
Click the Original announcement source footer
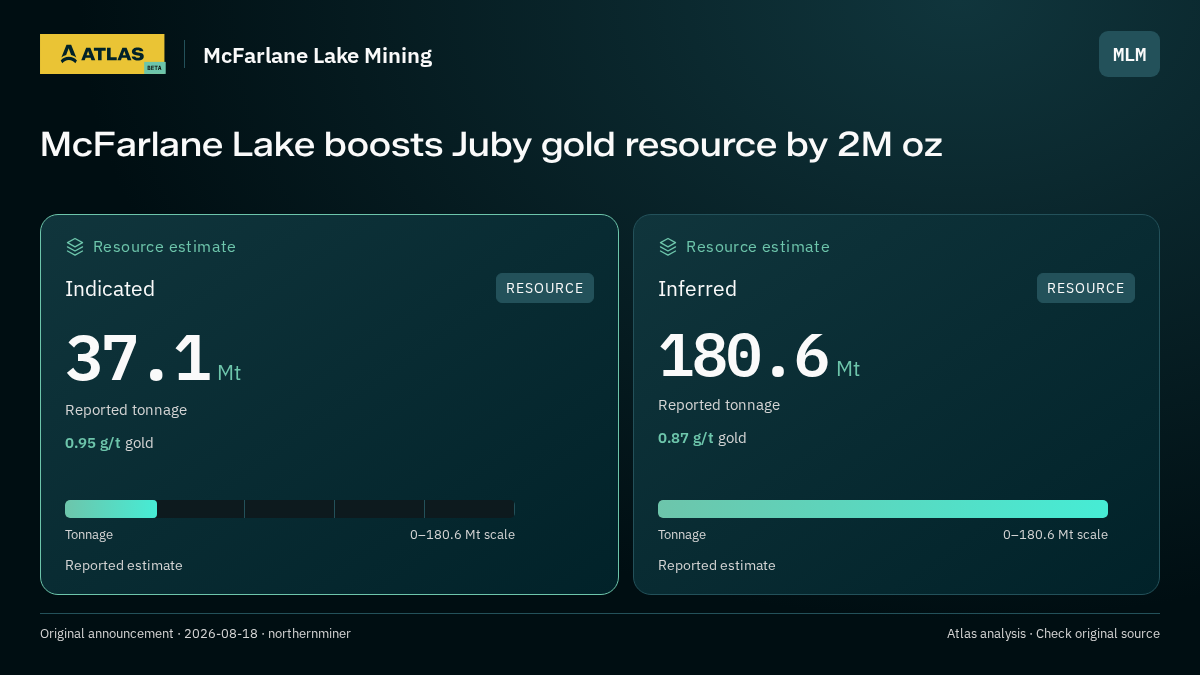pyautogui.click(x=195, y=634)
